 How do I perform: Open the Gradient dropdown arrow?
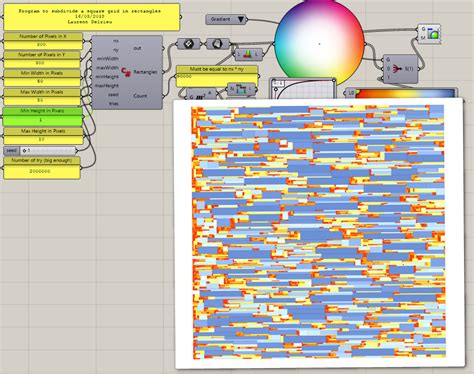point(241,20)
